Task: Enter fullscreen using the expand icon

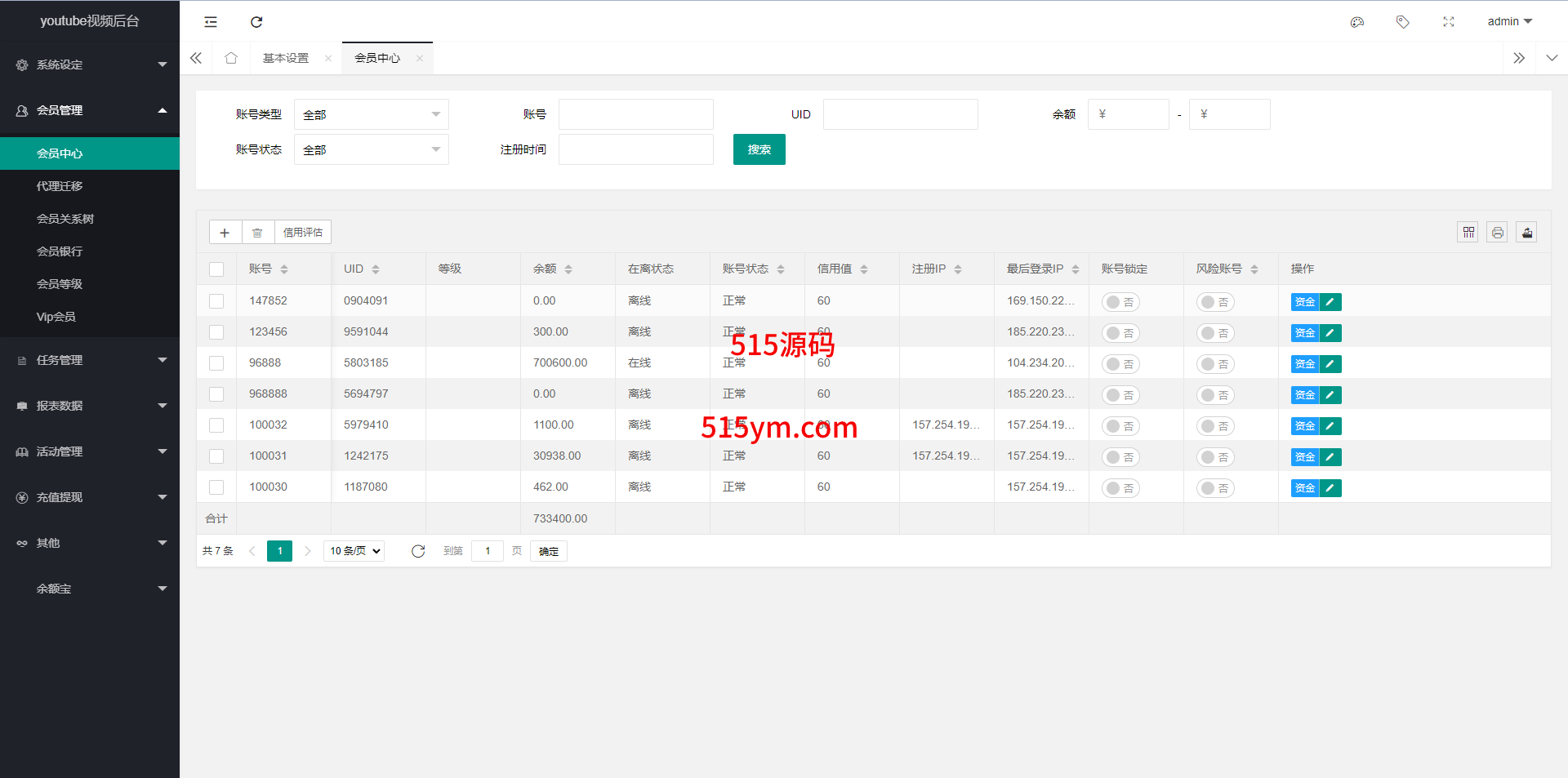Action: pos(1449,22)
